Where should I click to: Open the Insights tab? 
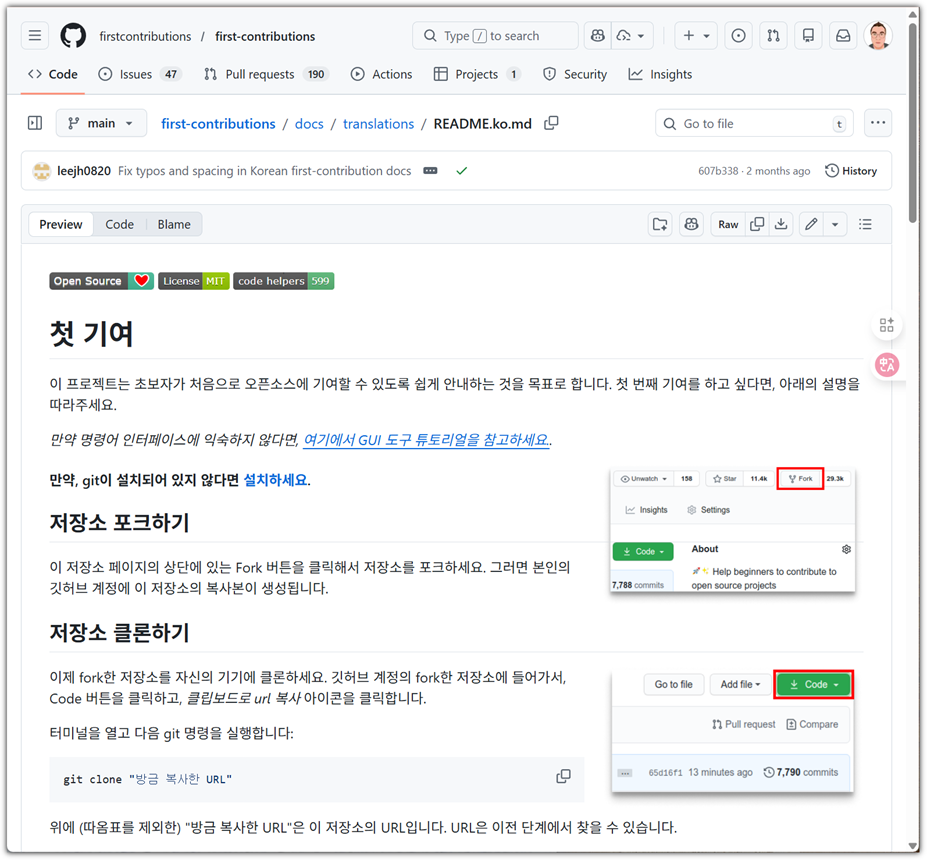(660, 74)
